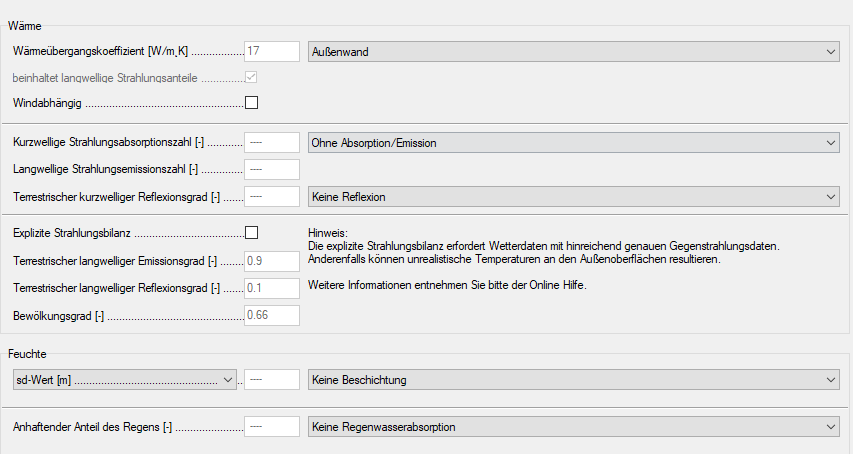
Task: Focus the Terrestrischer kurzwelliger Reflexionsgrad field
Action: 272,197
